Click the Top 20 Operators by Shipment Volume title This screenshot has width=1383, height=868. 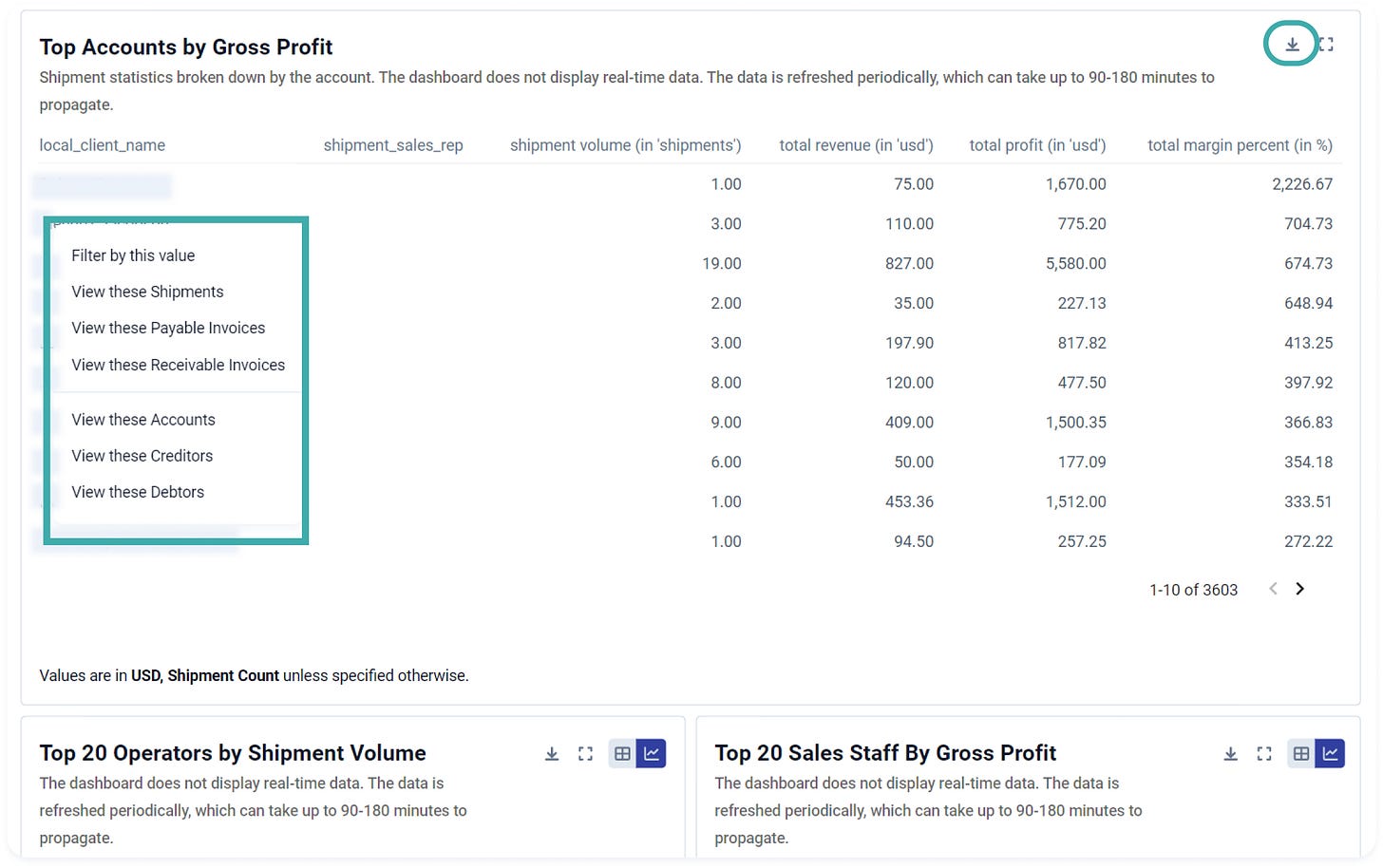click(x=233, y=753)
